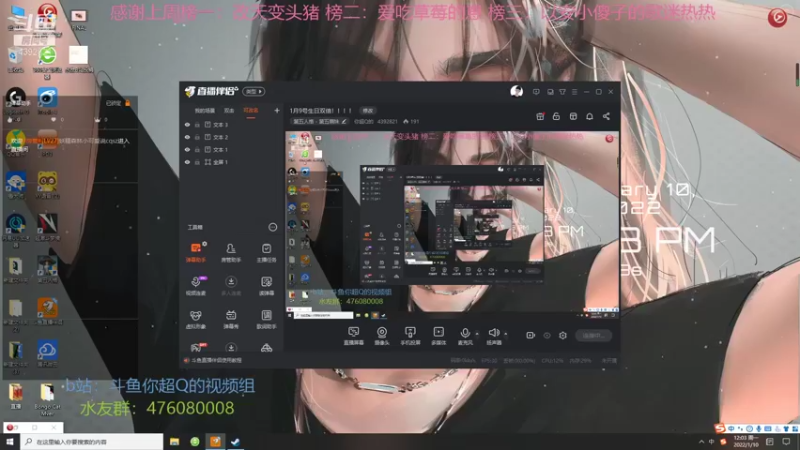Hide the 文本 3 layer
Viewport: 800px width, 450px height.
pyautogui.click(x=187, y=124)
